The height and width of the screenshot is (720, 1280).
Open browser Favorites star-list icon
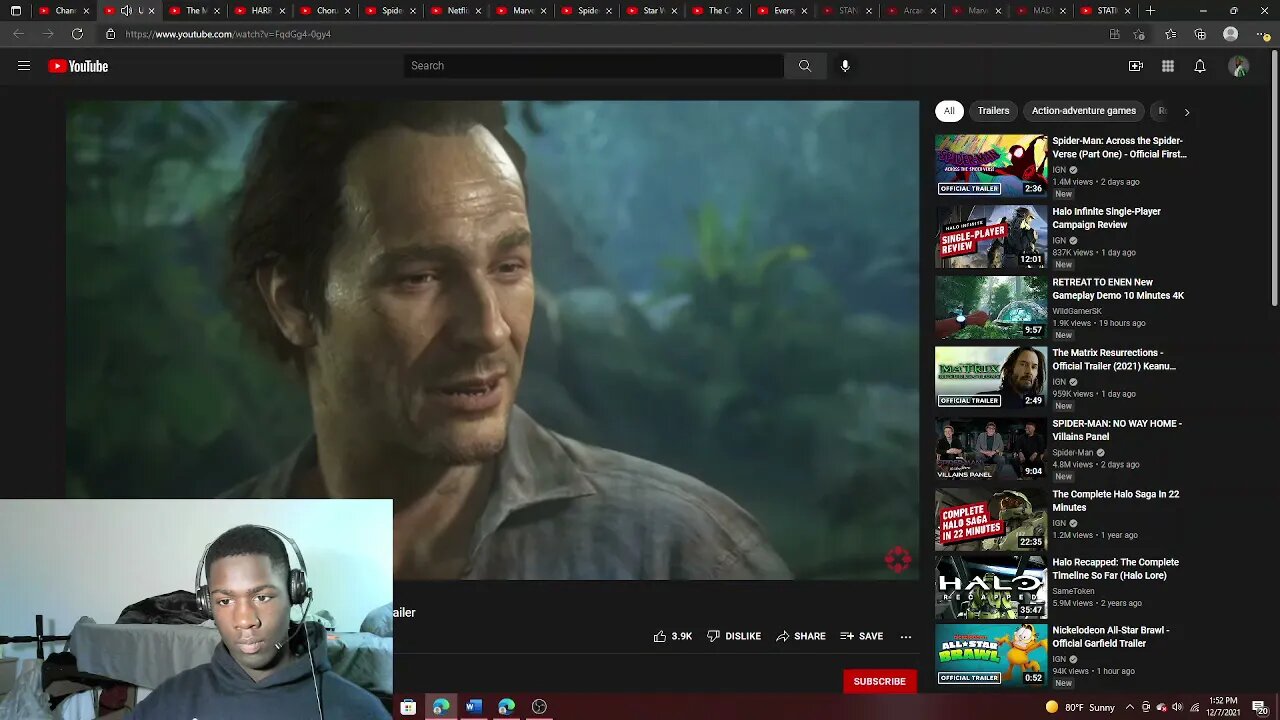coord(1170,34)
